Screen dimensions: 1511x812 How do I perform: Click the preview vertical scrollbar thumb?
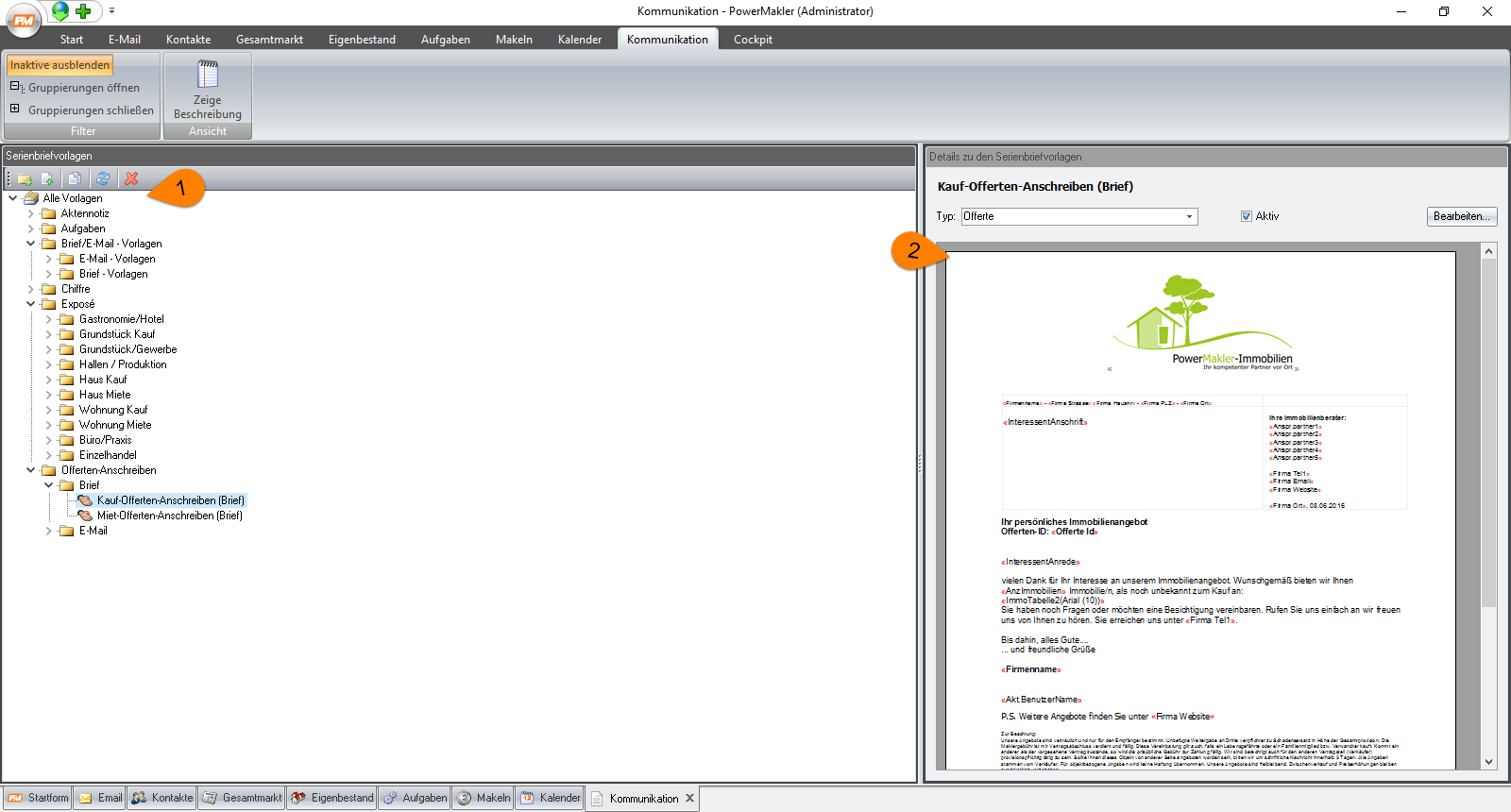coord(1488,432)
